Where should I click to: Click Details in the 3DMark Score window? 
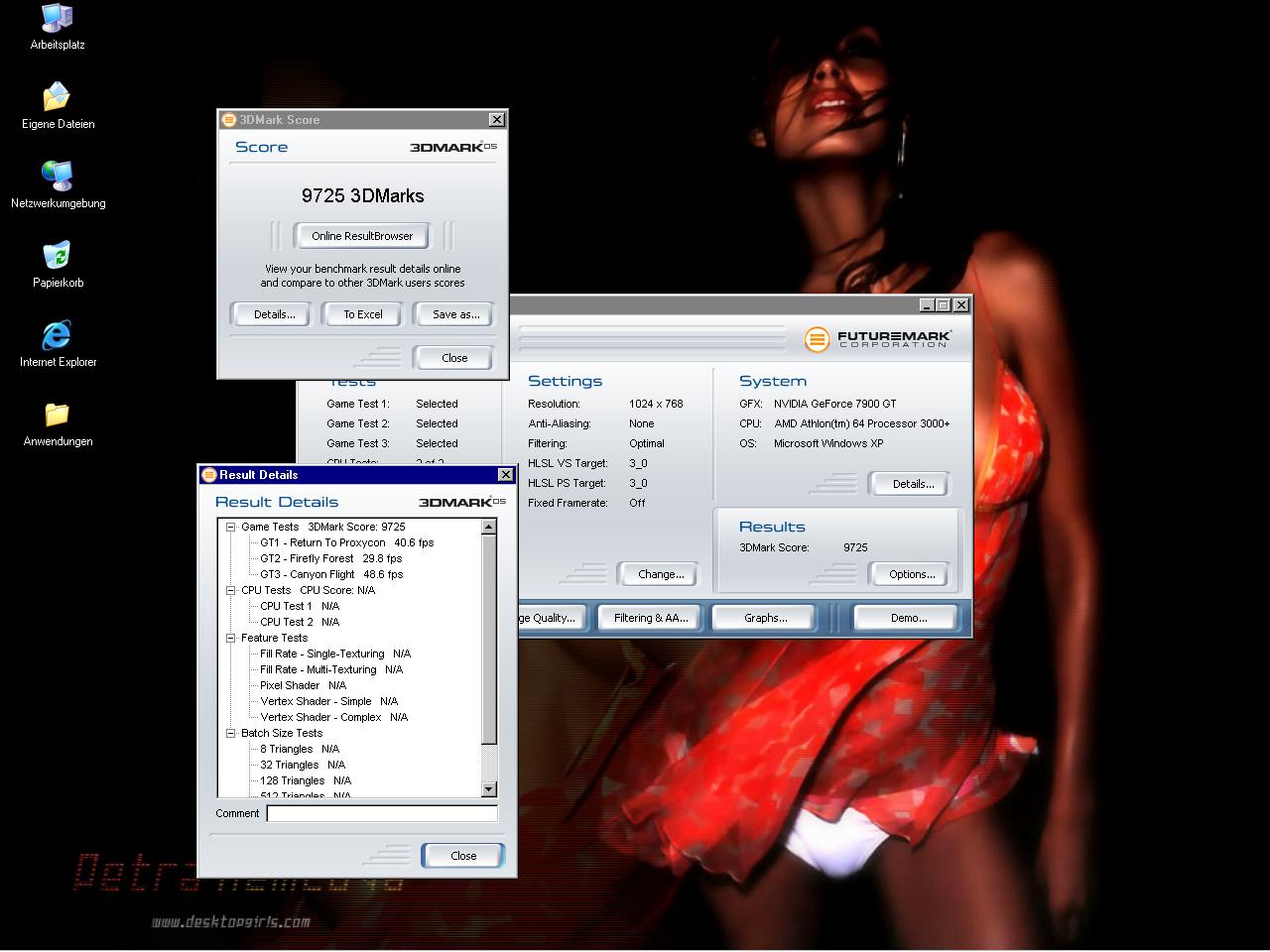point(274,314)
